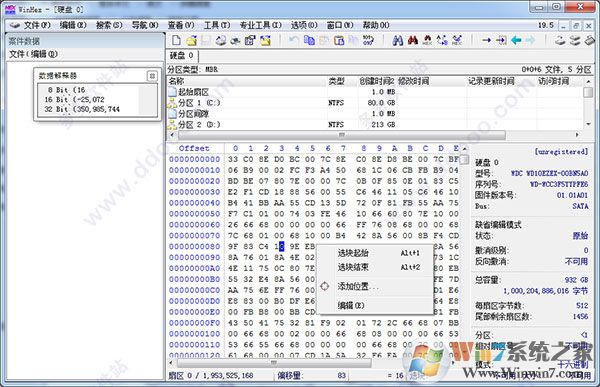Click the red binoculars Find Hex icon
This screenshot has height=387, width=600.
412,40
